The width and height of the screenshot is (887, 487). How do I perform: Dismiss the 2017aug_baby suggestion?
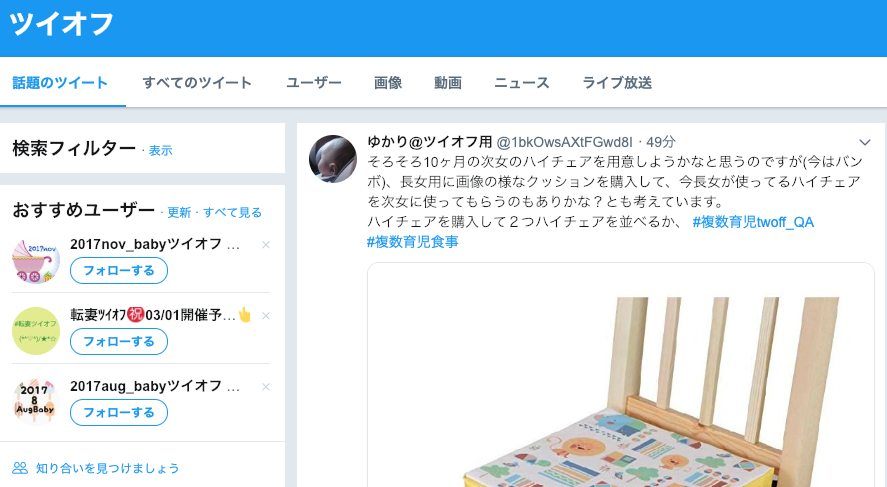tap(266, 387)
